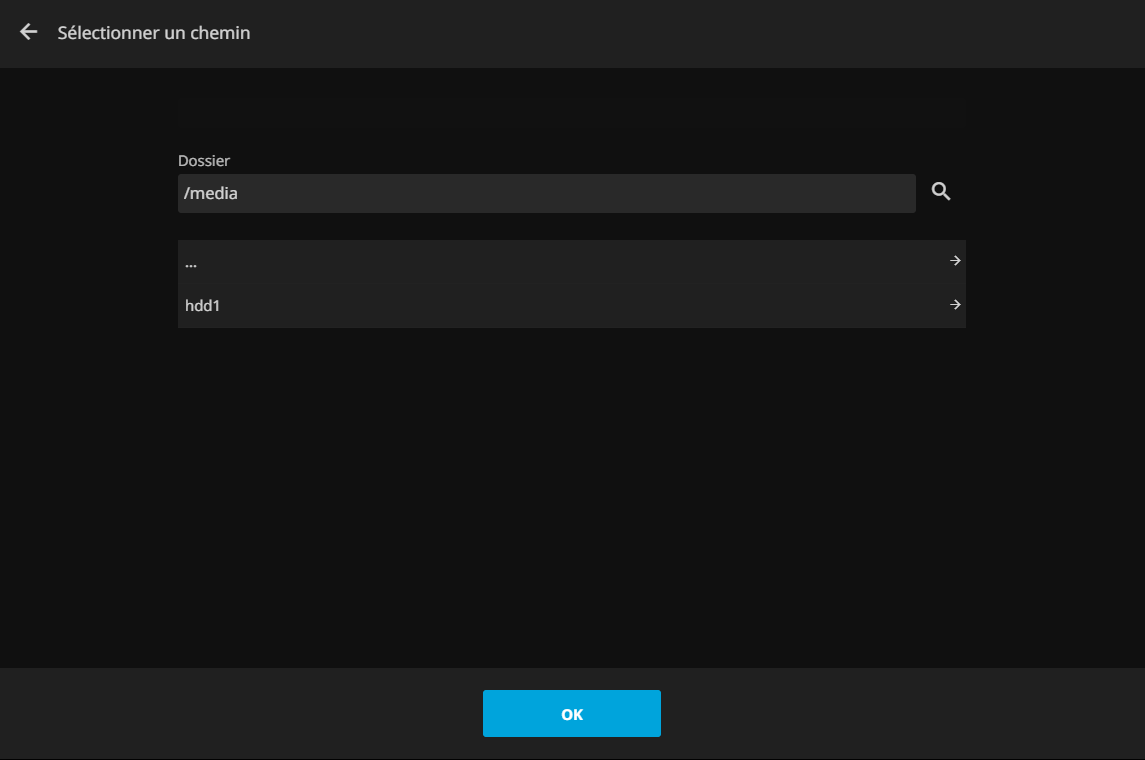
Task: Click the 'Dossier' field label
Action: coord(204,160)
